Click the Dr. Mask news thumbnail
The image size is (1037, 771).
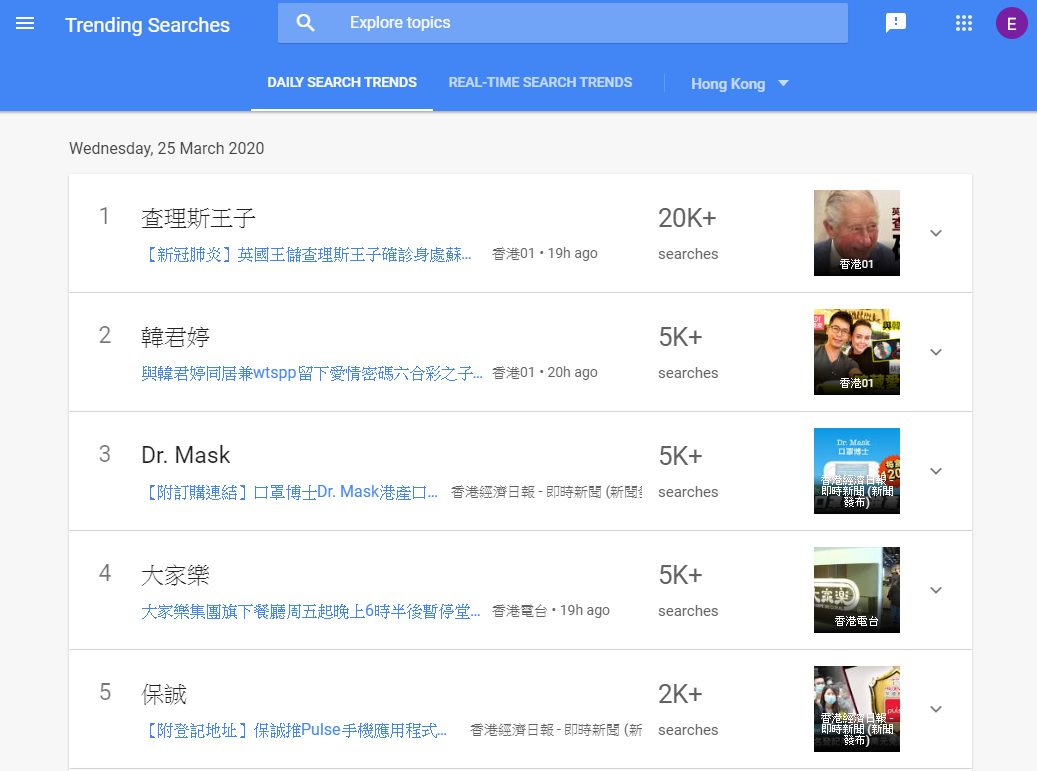(856, 471)
